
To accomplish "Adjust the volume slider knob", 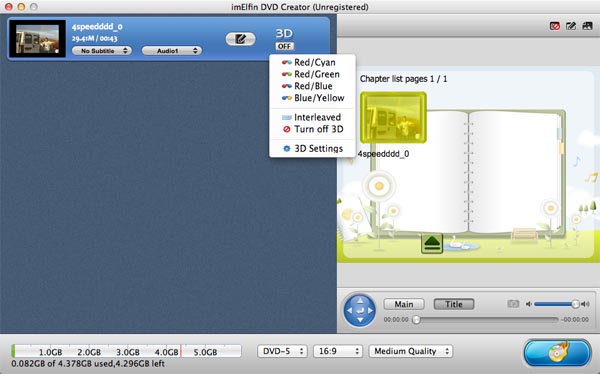I will [x=575, y=304].
